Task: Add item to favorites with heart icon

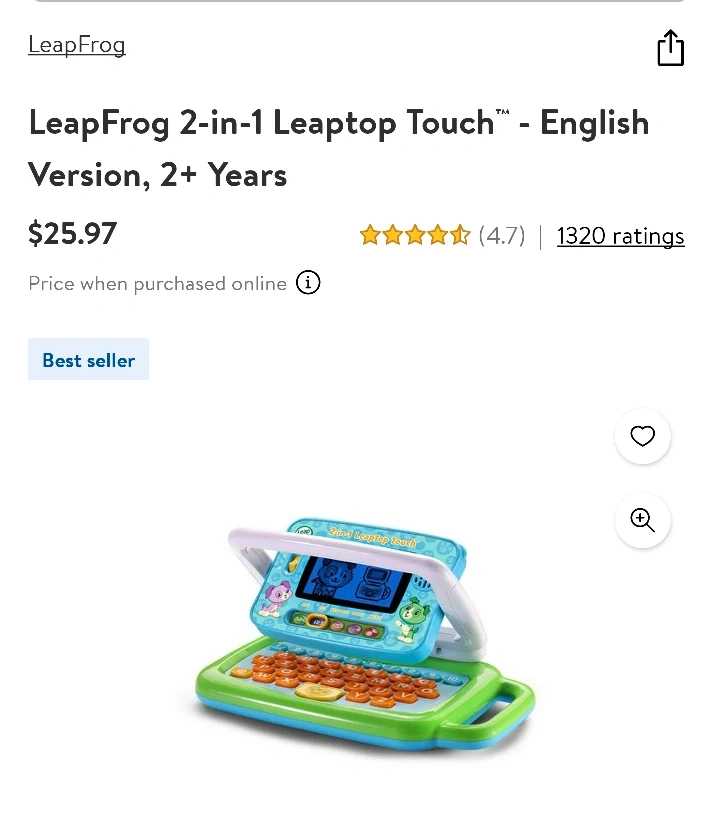Action: [x=643, y=436]
